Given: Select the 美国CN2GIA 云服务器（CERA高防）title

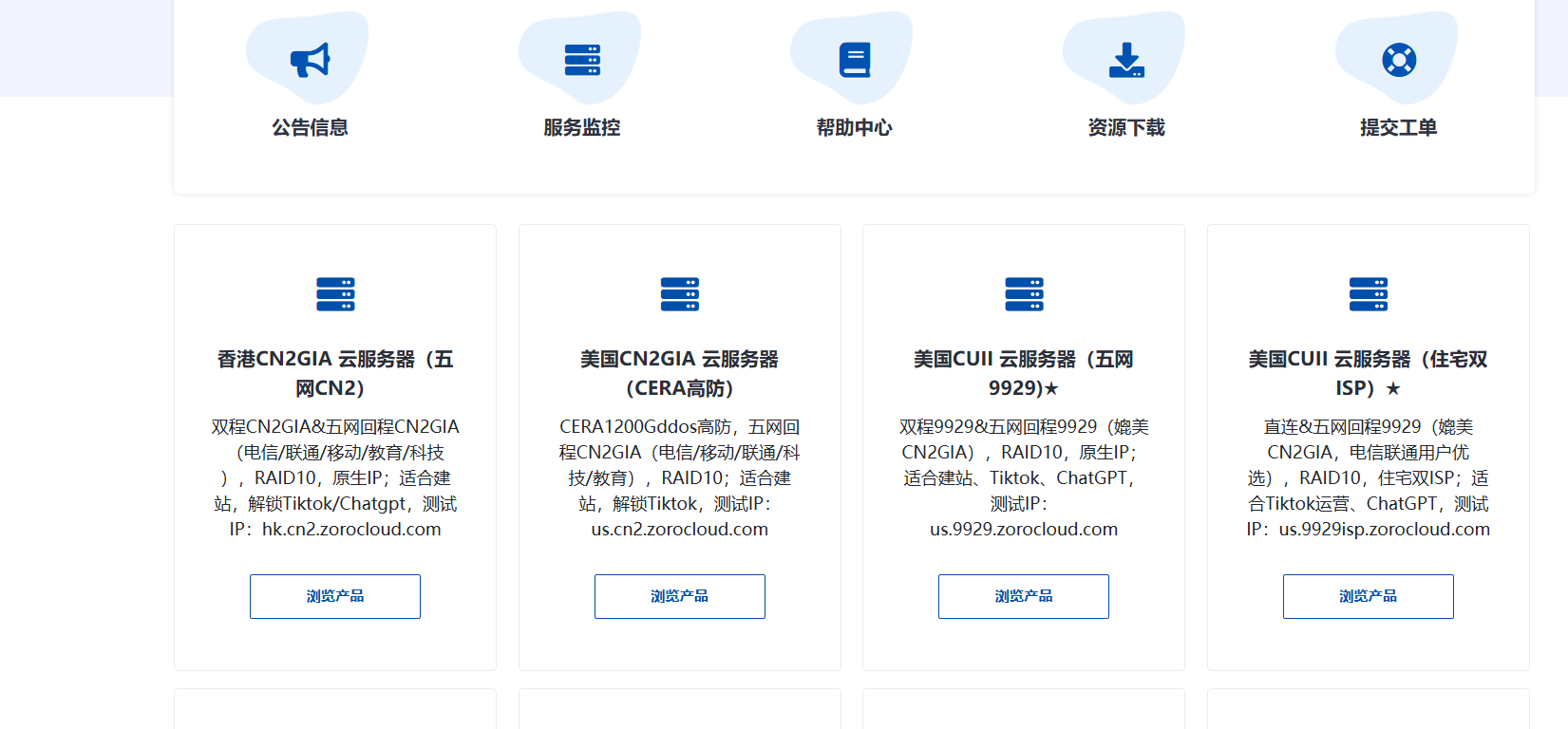Looking at the screenshot, I should point(680,373).
